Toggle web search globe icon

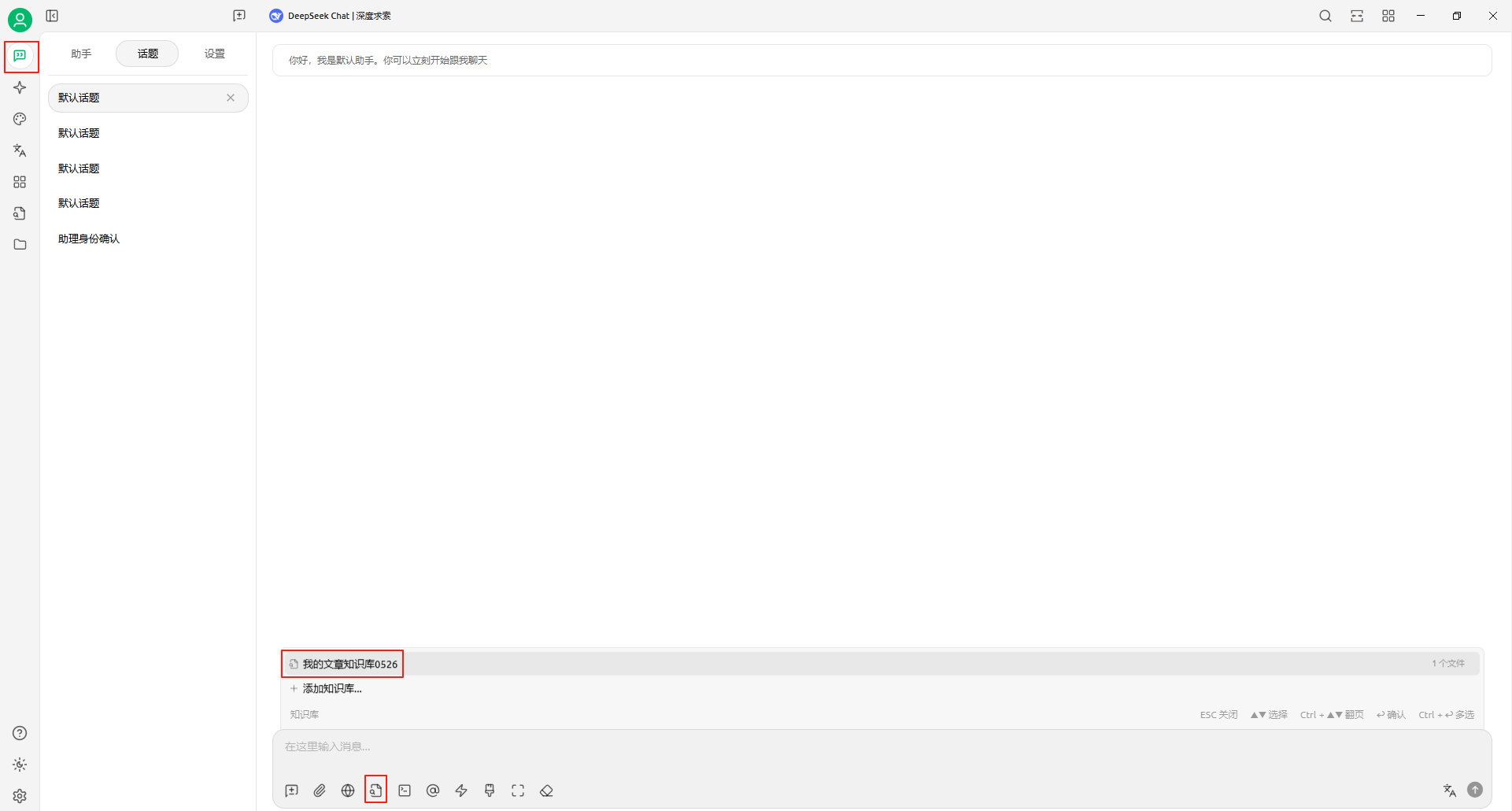tap(348, 791)
